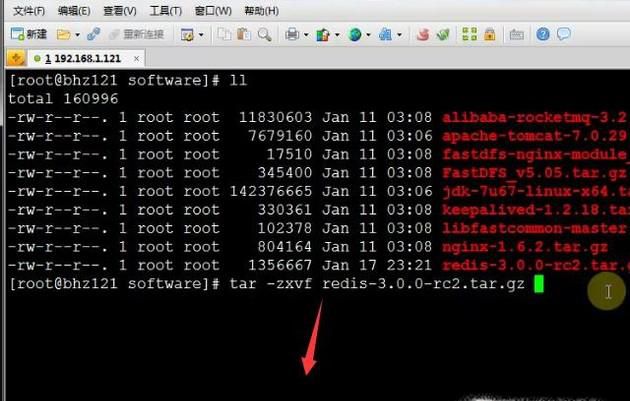630x401 pixels.
Task: Click the apache-tomcat-7.0.29 file name
Action: tap(534, 136)
